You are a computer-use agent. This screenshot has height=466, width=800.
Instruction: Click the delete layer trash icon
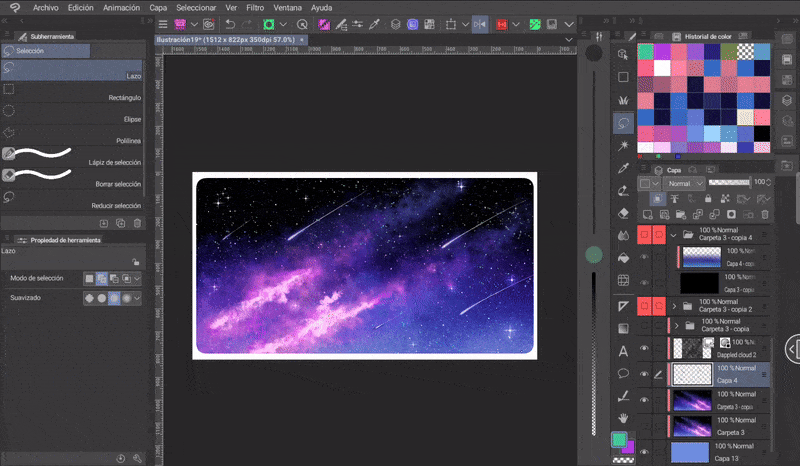[x=765, y=213]
